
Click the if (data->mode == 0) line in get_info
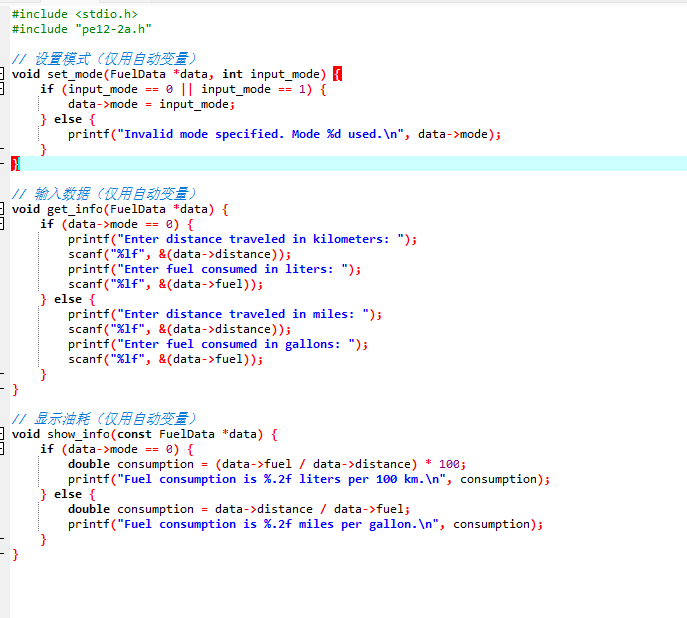click(117, 224)
